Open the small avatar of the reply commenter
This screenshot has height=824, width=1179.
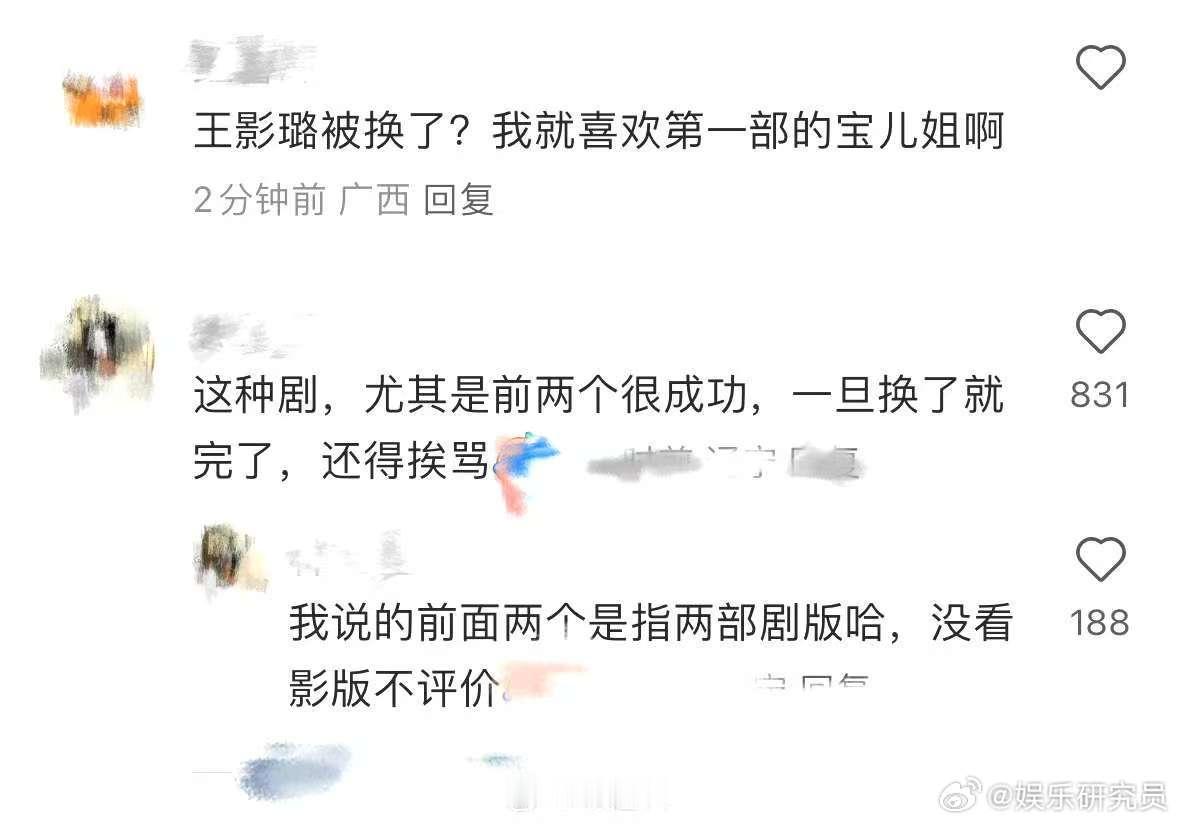pyautogui.click(x=229, y=558)
